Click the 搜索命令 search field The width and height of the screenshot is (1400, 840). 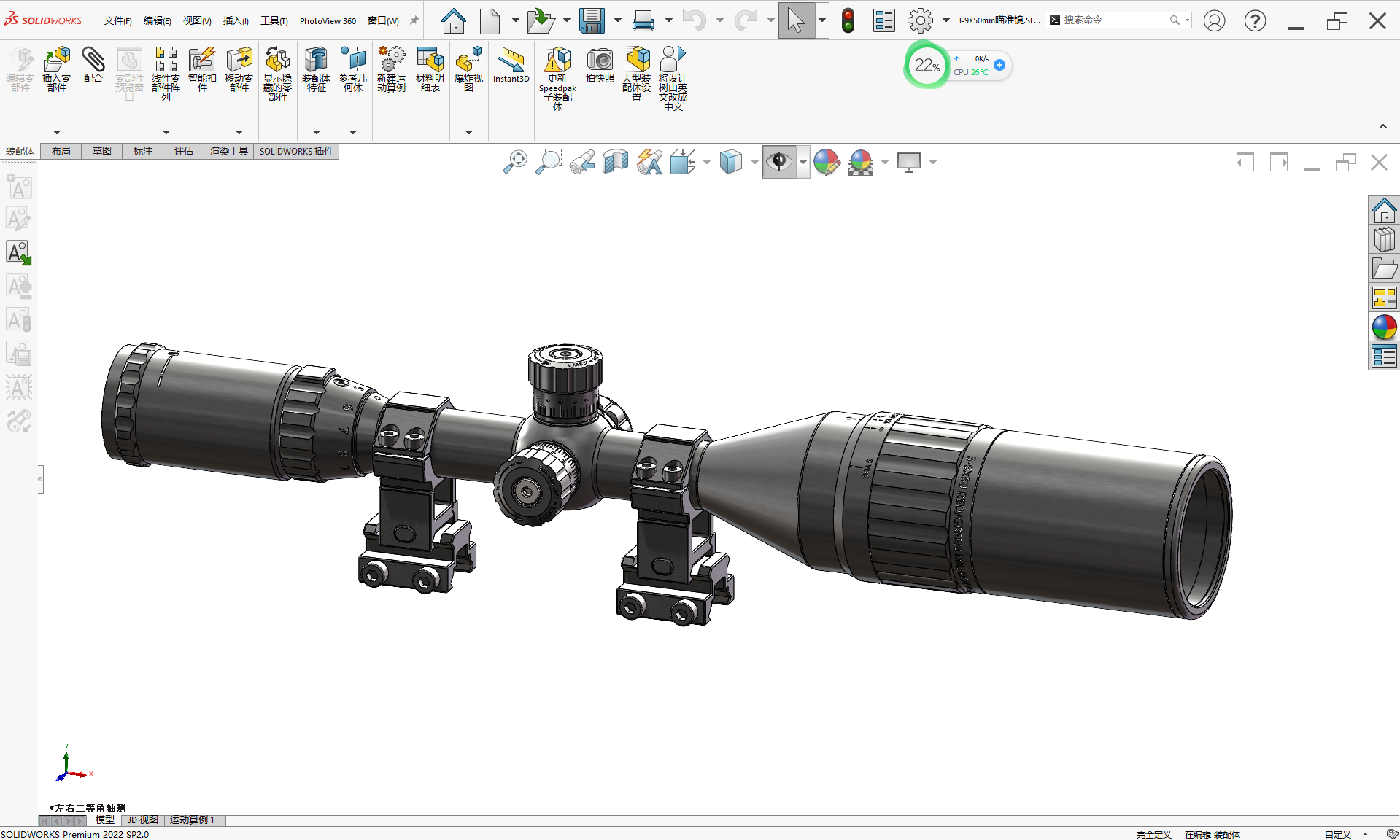[1118, 20]
